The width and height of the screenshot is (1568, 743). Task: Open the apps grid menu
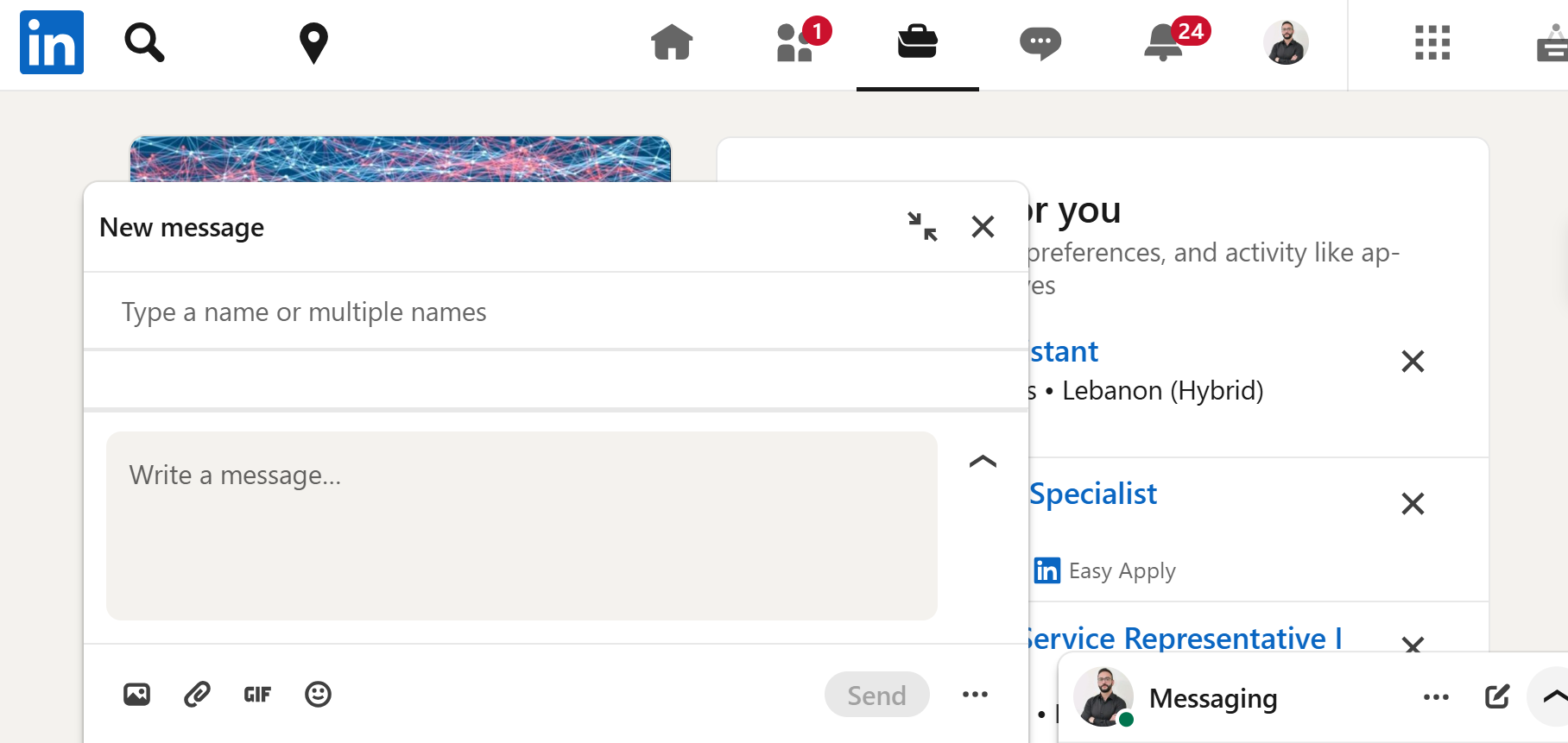point(1432,42)
